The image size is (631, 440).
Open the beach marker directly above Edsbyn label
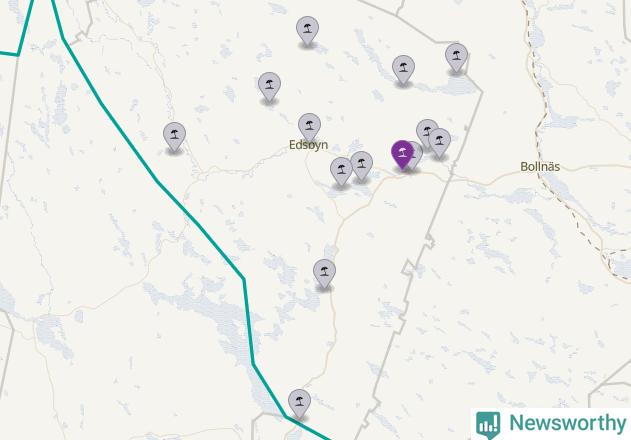[309, 128]
